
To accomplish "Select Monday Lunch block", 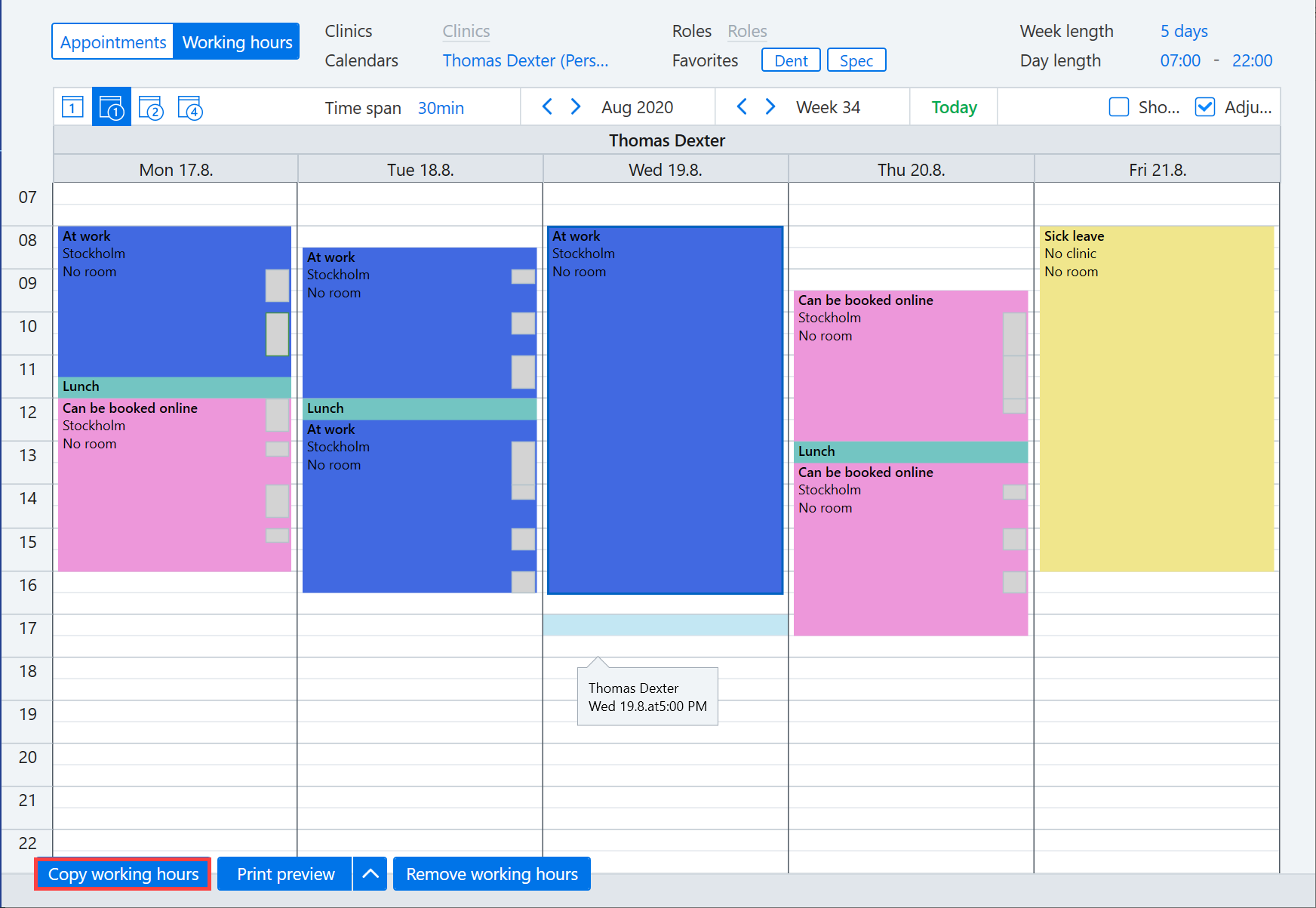I will click(x=174, y=387).
